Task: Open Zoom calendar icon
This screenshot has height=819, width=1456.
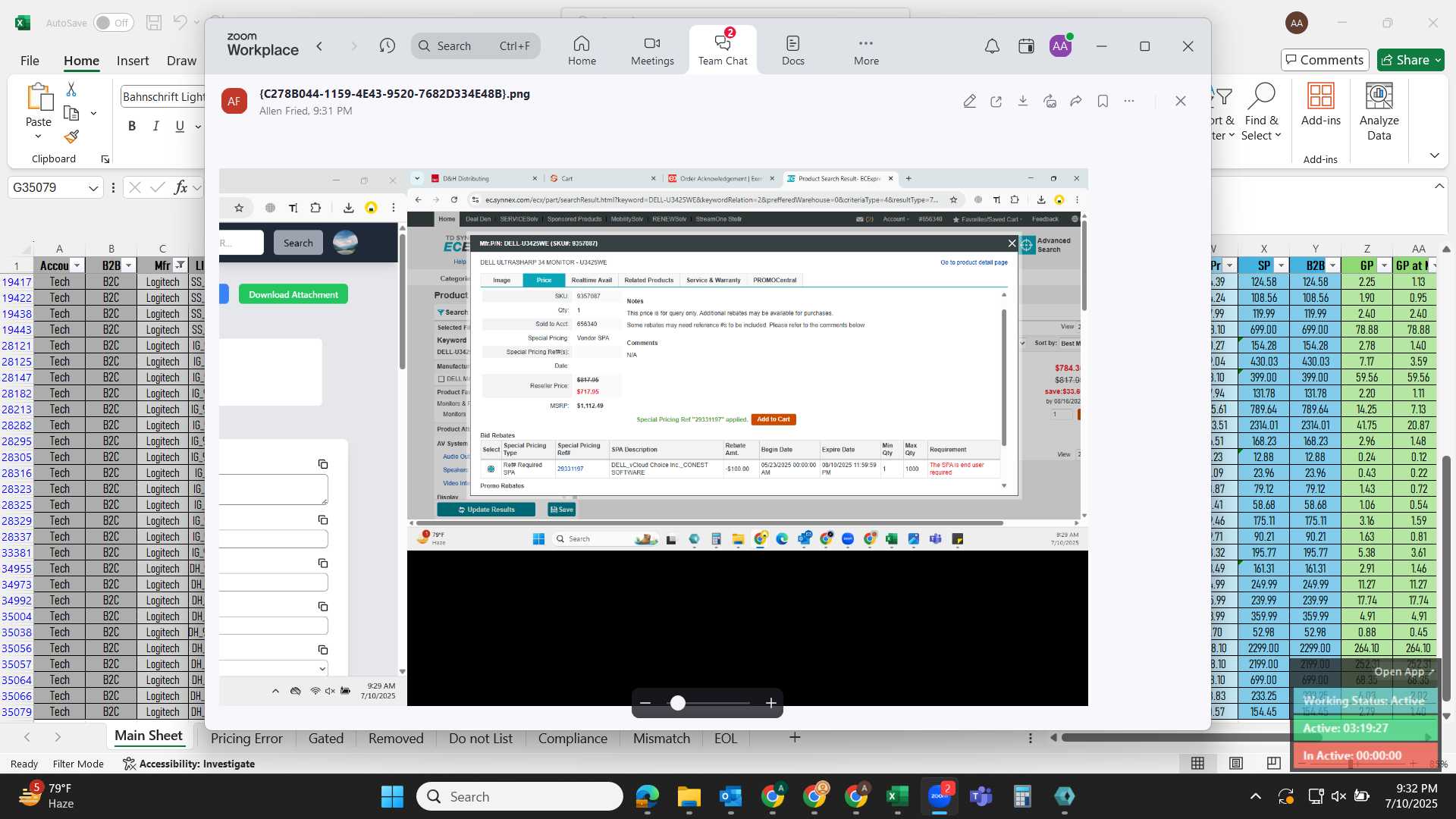Action: [1026, 46]
